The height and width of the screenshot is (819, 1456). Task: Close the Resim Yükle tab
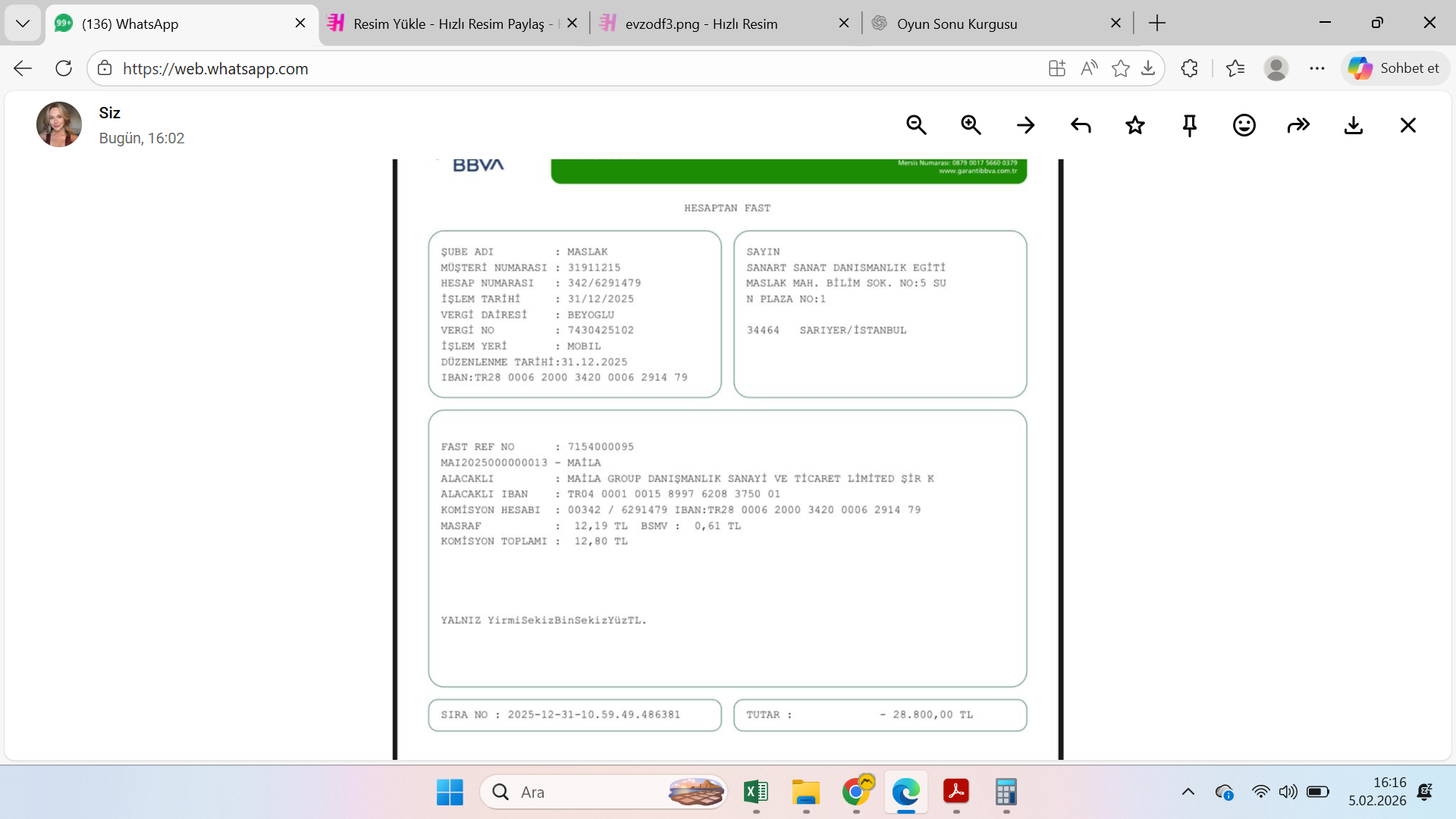[573, 24]
